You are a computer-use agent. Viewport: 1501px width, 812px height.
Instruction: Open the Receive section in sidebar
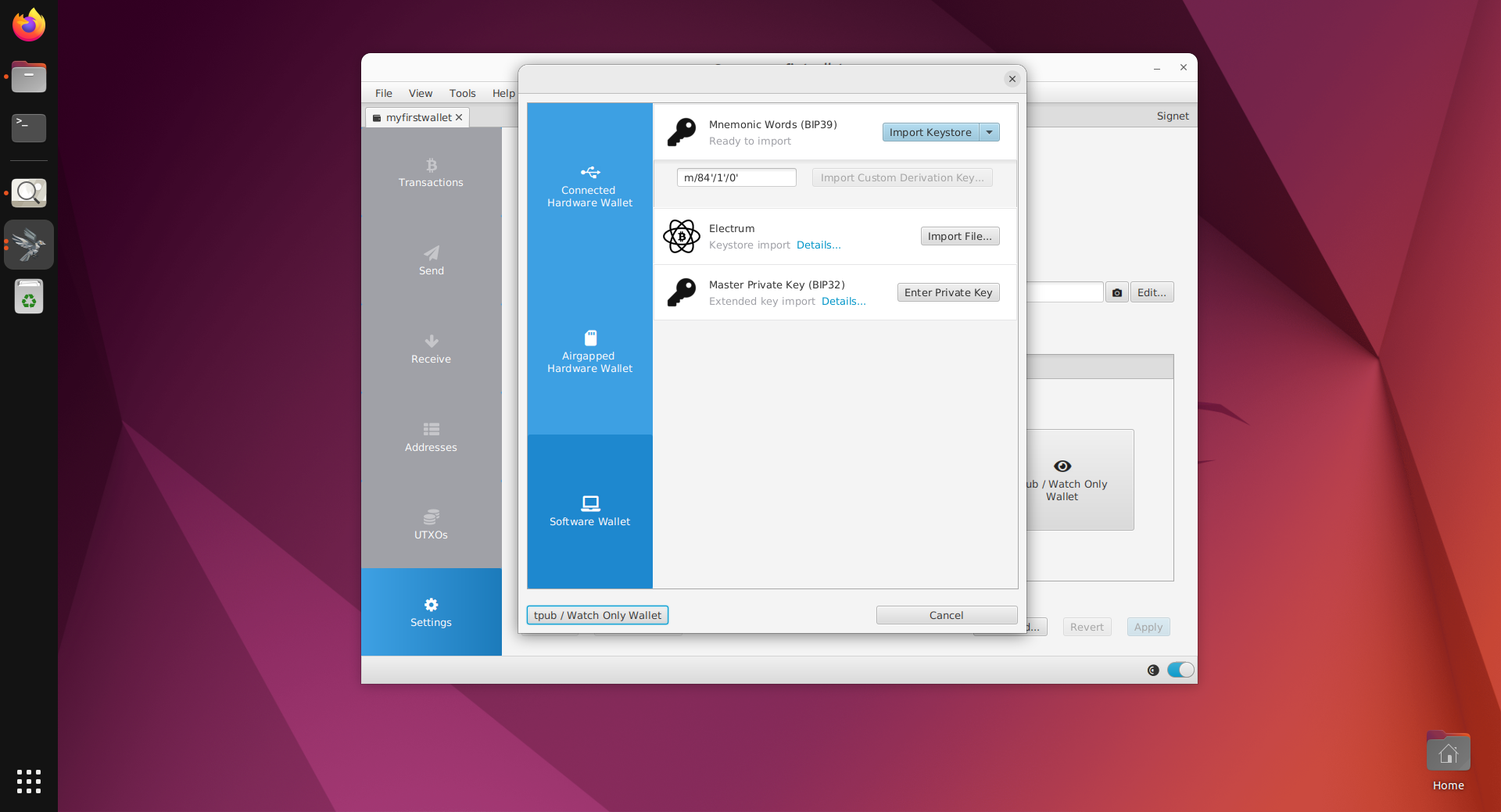(x=431, y=349)
